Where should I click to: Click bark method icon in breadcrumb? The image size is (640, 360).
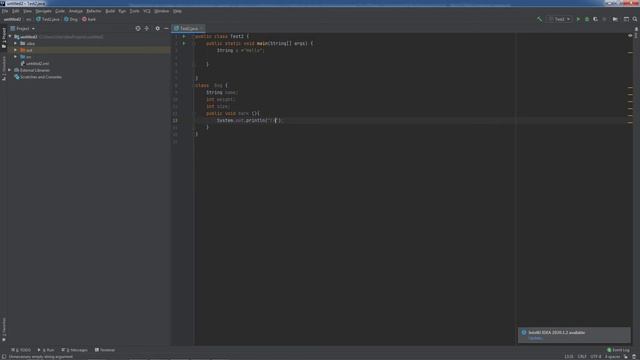[84, 19]
